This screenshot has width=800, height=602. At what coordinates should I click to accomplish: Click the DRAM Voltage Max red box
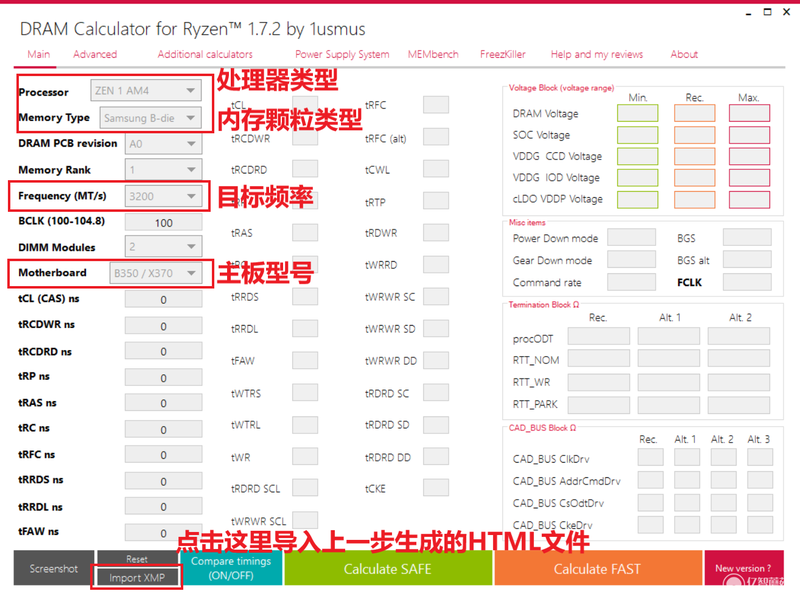749,113
